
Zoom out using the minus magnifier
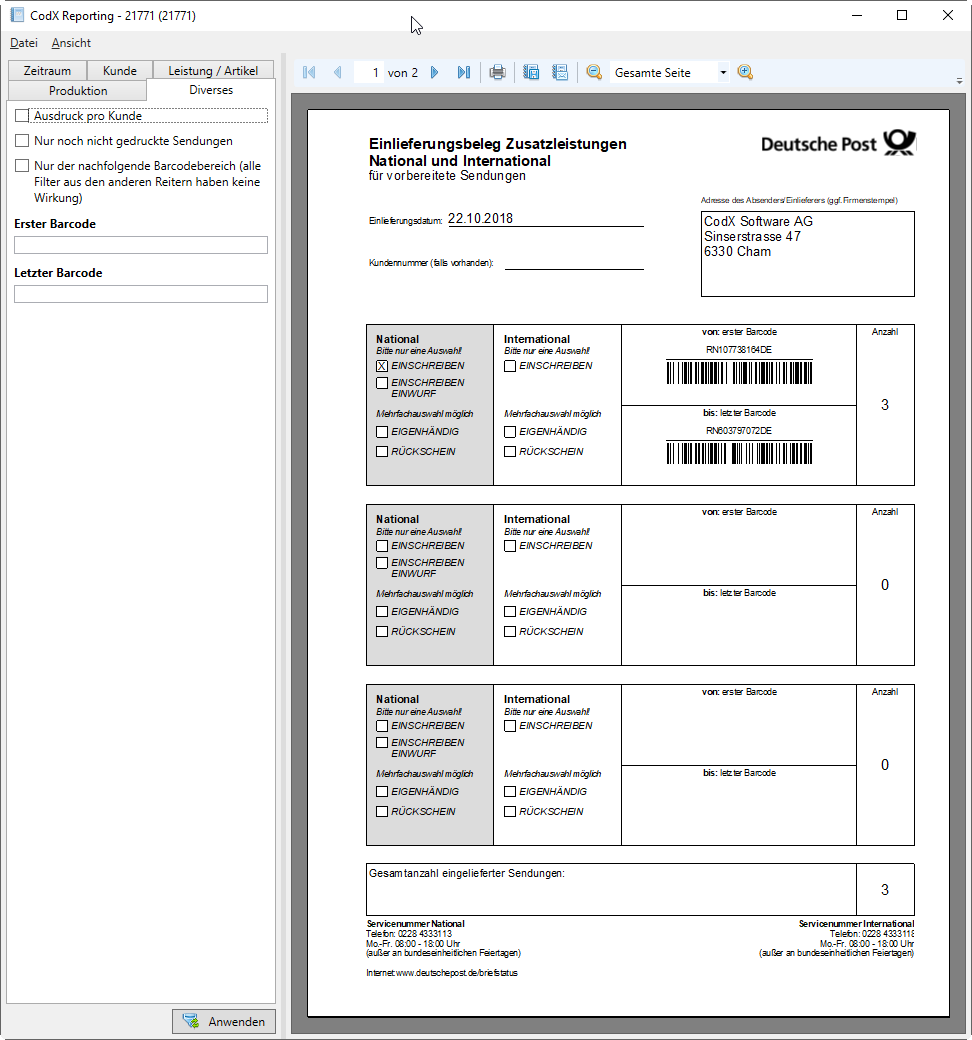[x=594, y=72]
